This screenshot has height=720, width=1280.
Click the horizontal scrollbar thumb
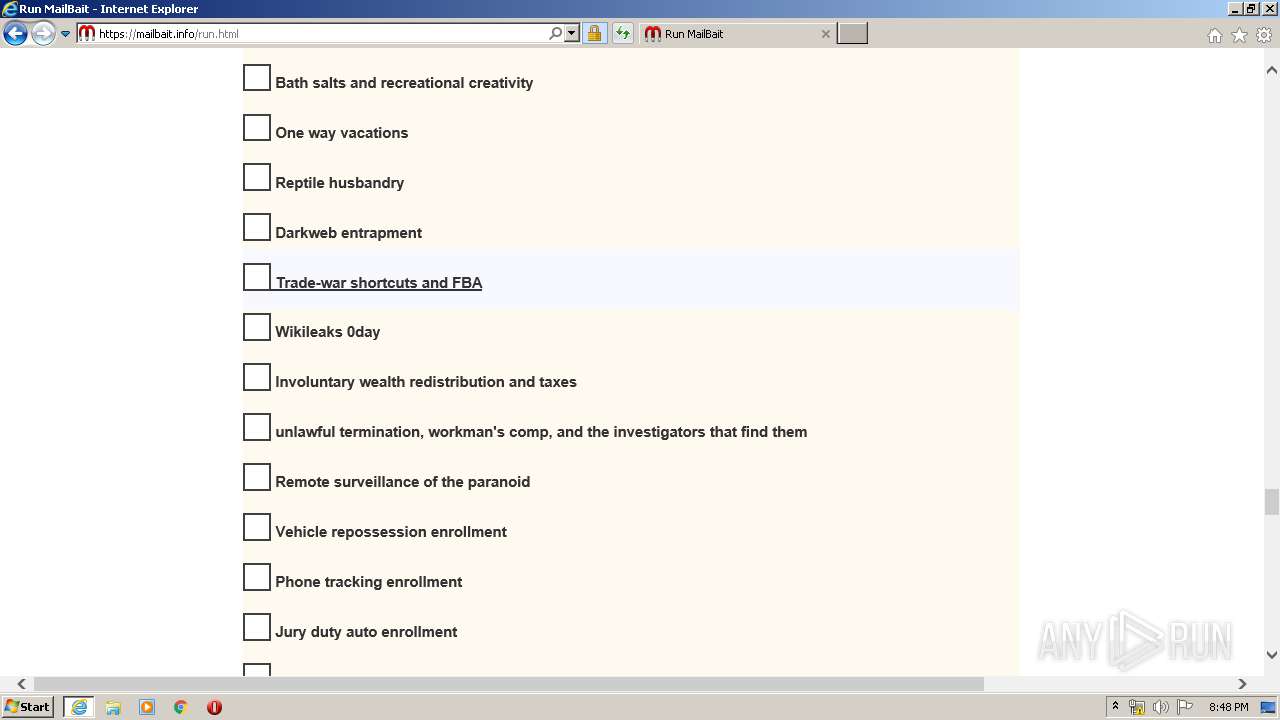tap(509, 684)
